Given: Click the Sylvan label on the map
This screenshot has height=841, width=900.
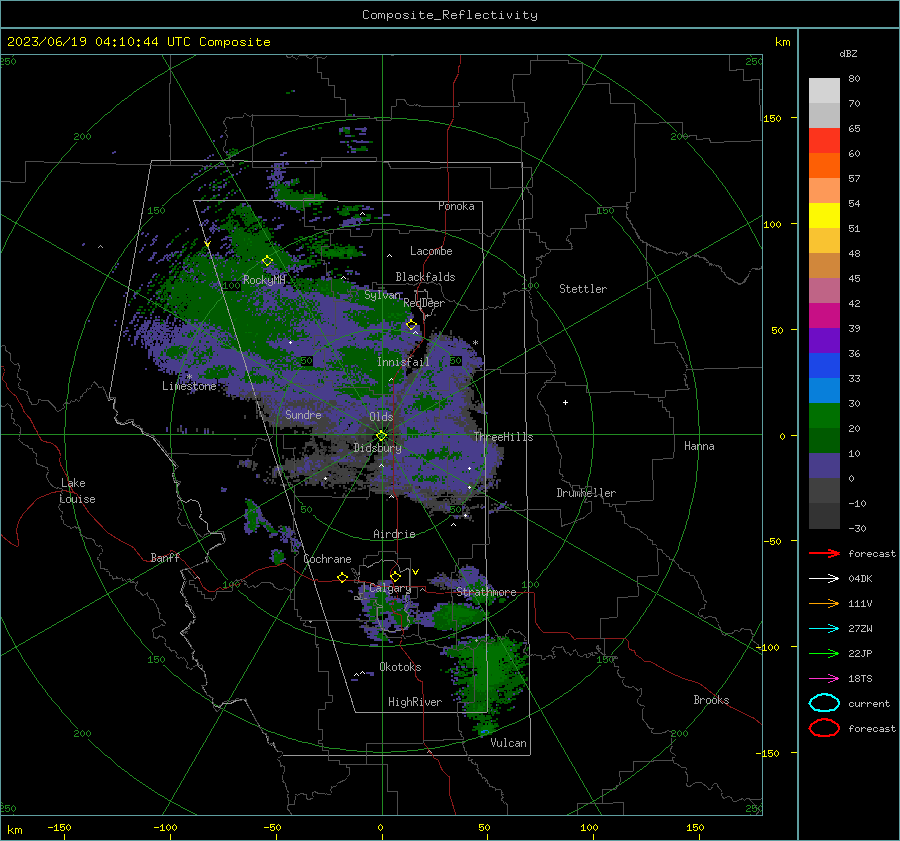Looking at the screenshot, I should tap(383, 295).
